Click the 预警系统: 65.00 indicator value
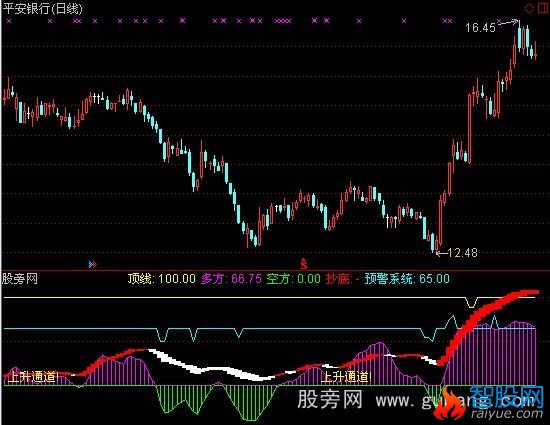The image size is (550, 425). 407,279
